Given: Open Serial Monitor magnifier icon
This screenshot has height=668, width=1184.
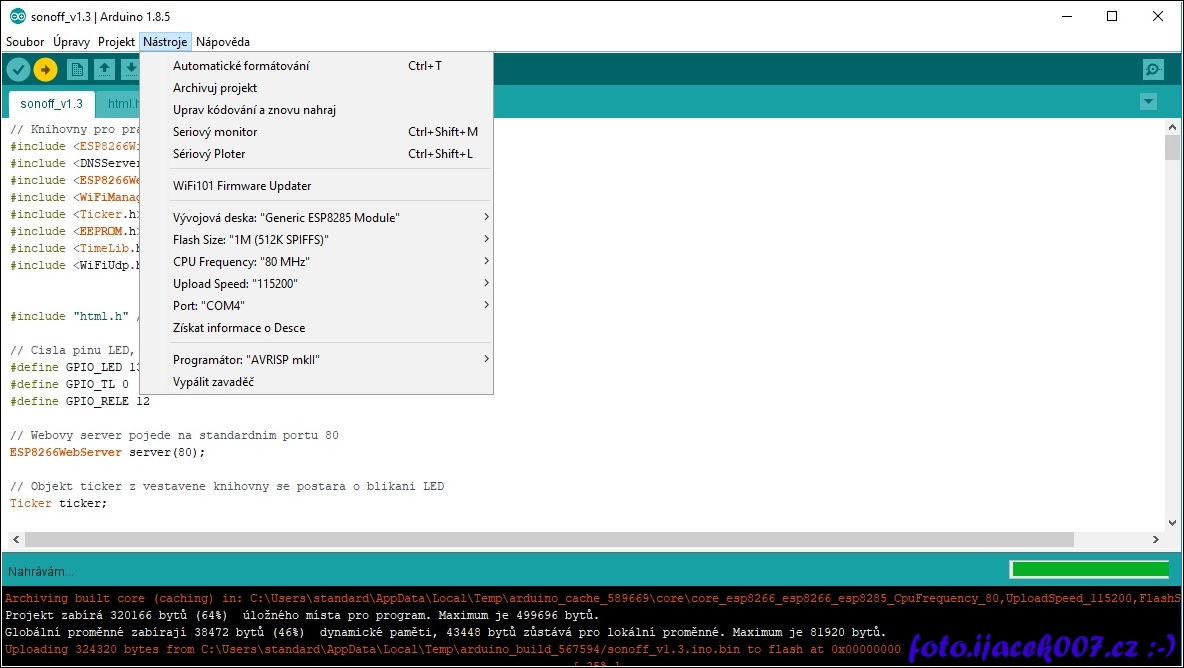Looking at the screenshot, I should click(1153, 69).
